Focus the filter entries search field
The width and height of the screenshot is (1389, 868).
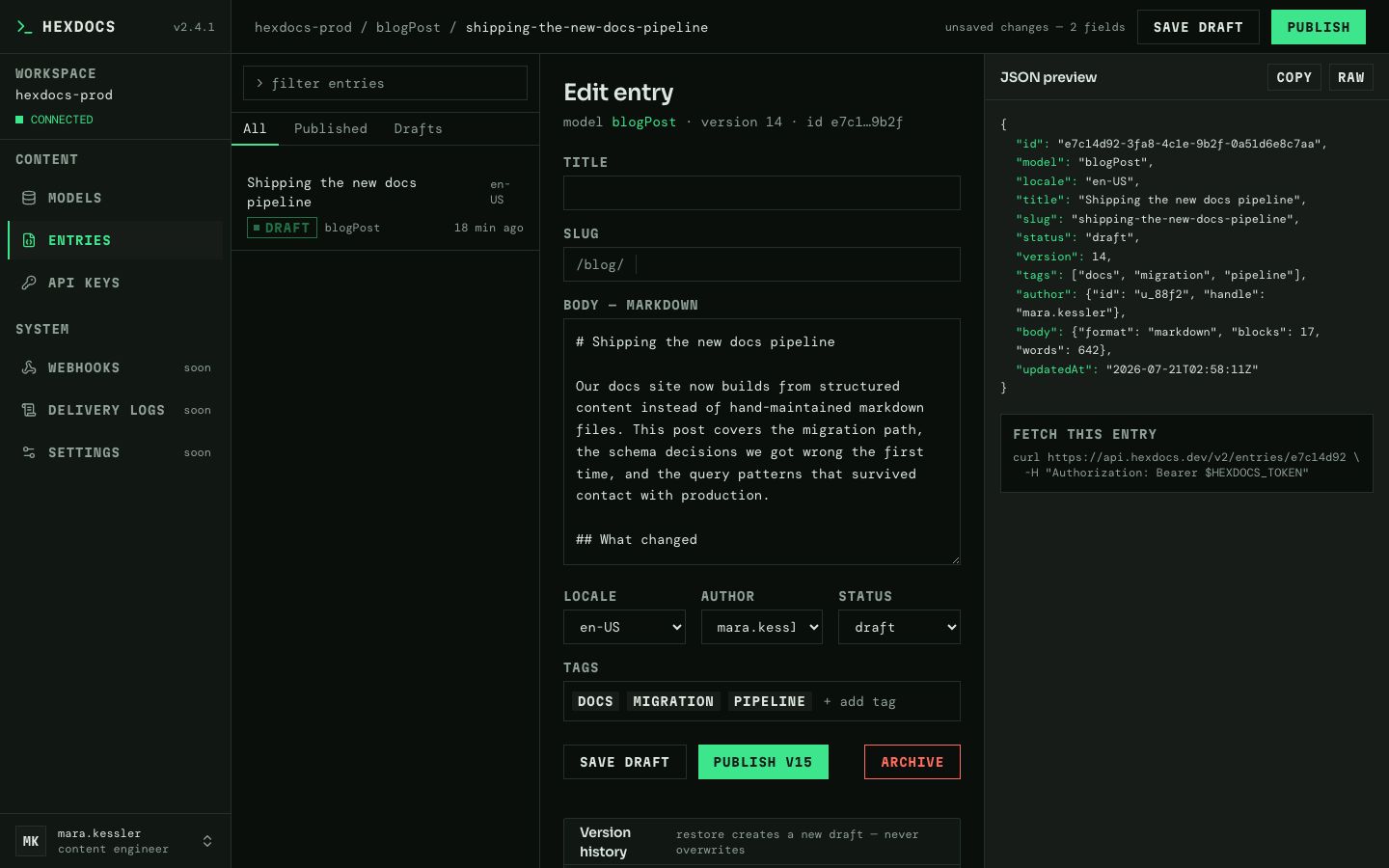(x=385, y=83)
